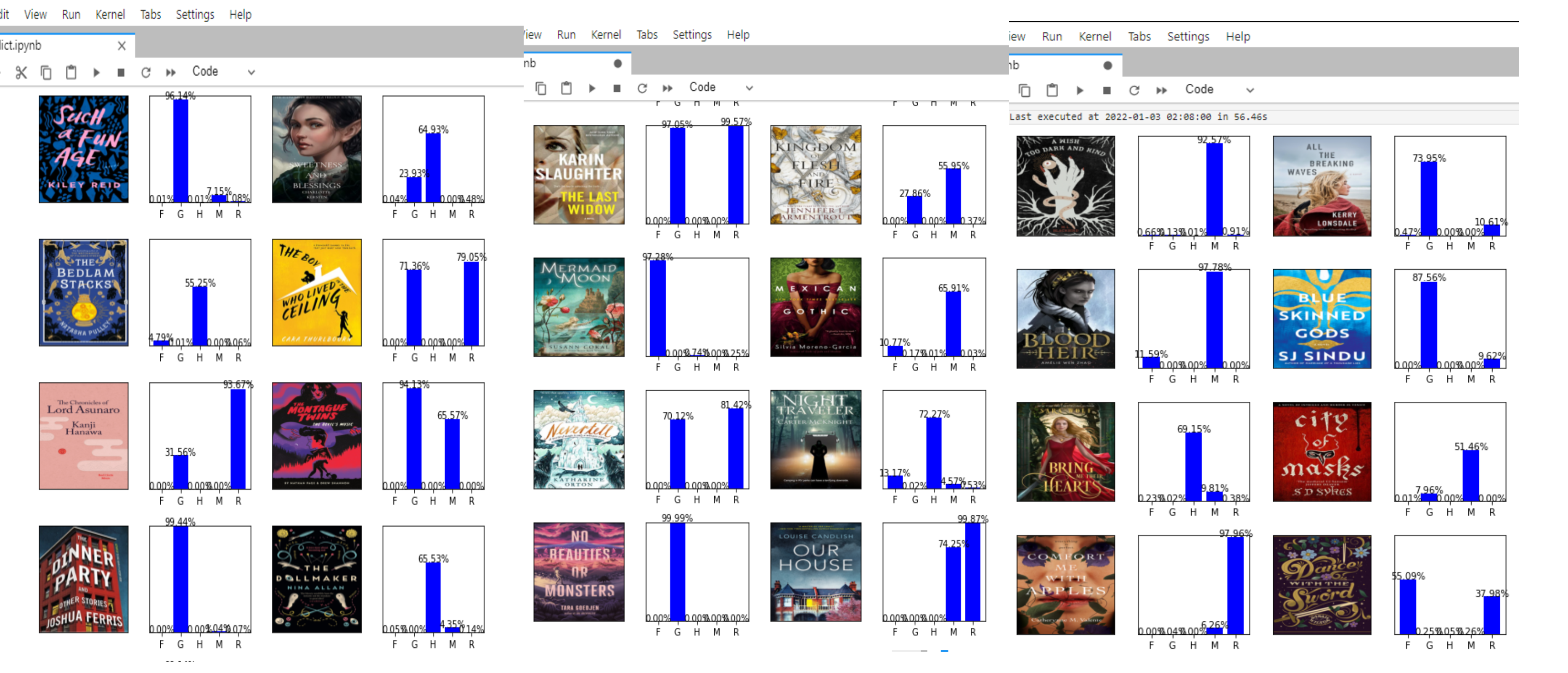Click Our House book cover
Viewport: 1568px width, 673px height.
coord(816,572)
